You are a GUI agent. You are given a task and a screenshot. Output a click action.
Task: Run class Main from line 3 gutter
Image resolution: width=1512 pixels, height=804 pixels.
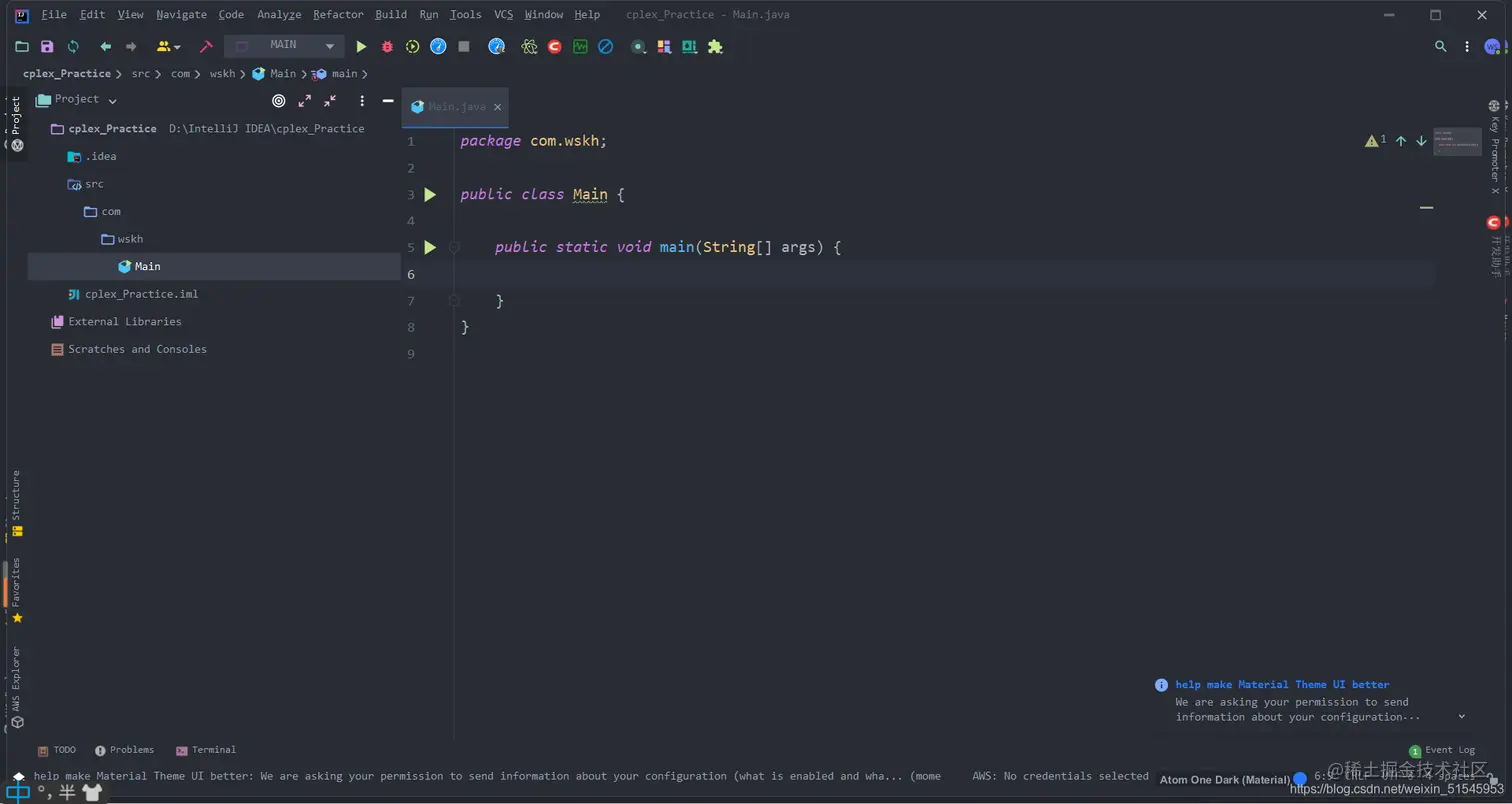coord(430,194)
